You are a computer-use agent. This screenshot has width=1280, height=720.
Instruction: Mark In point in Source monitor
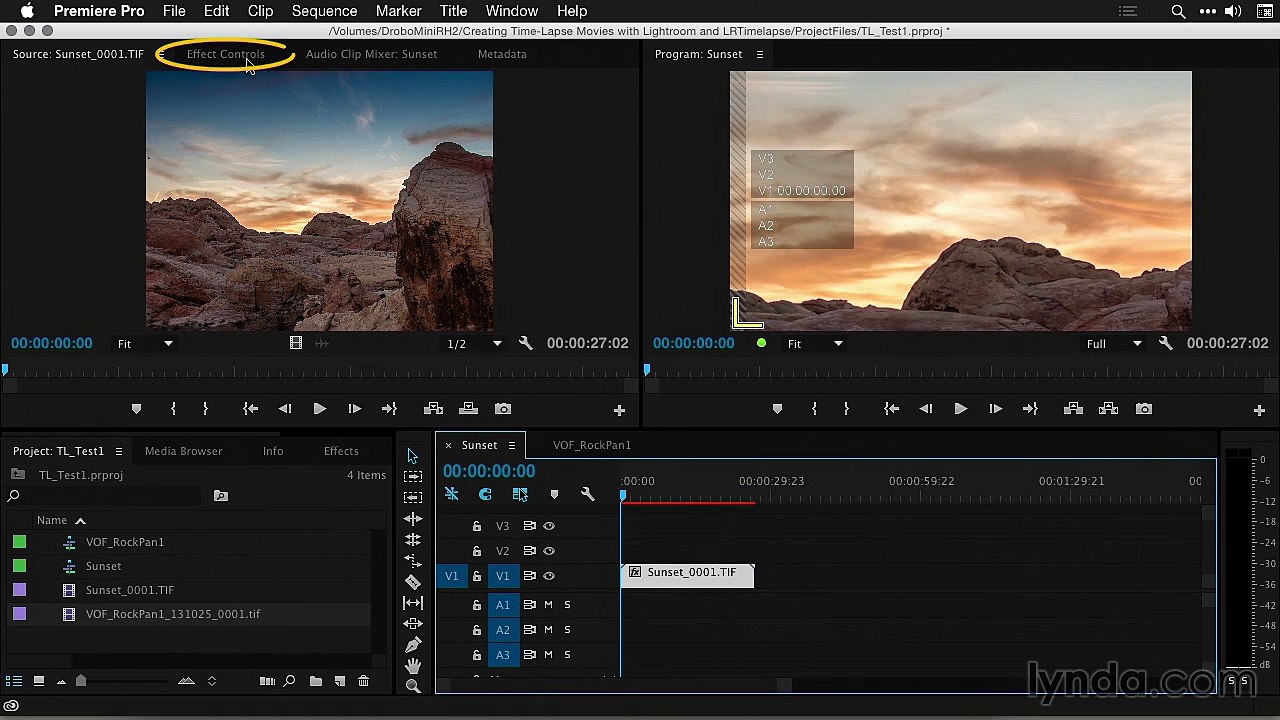tap(173, 409)
